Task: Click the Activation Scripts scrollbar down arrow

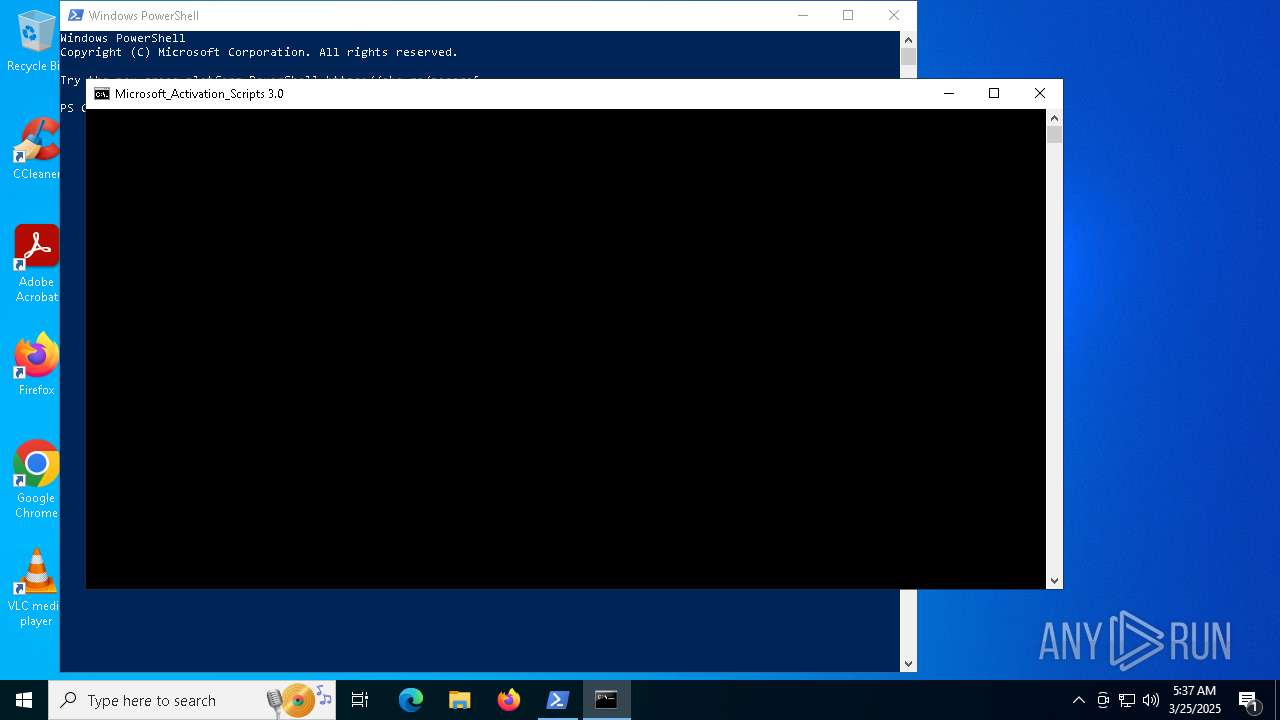Action: [1054, 580]
